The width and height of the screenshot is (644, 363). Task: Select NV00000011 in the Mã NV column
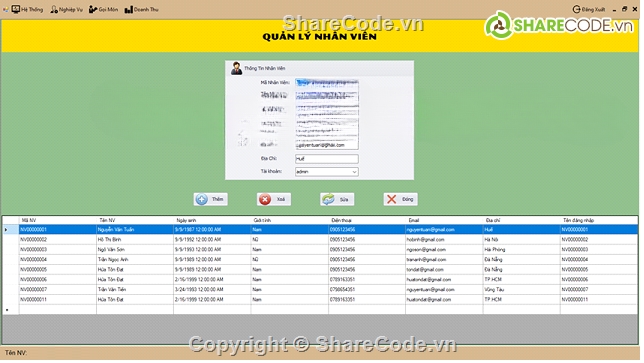[58, 301]
